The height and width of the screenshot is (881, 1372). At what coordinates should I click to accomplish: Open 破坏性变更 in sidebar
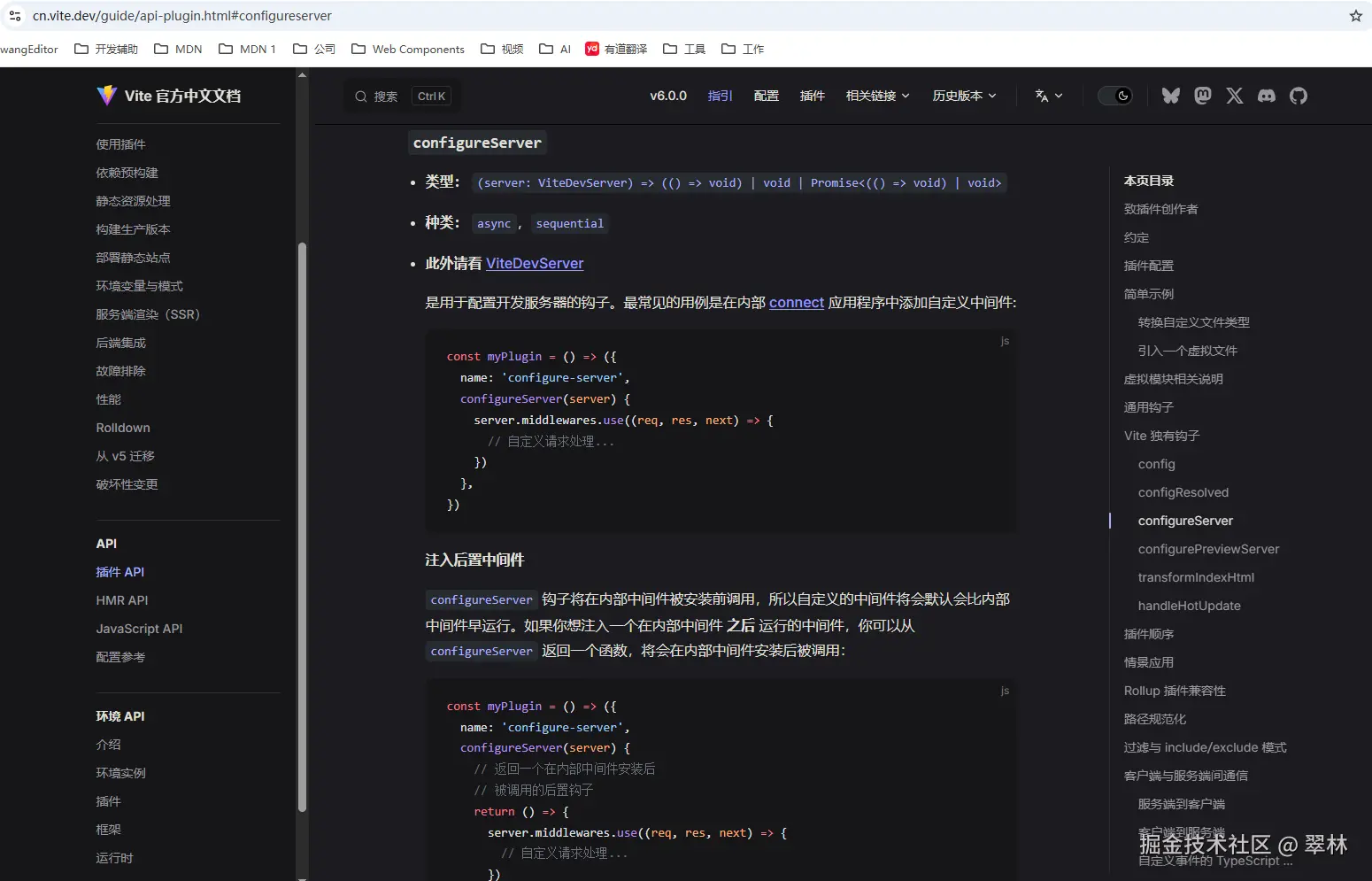point(127,484)
